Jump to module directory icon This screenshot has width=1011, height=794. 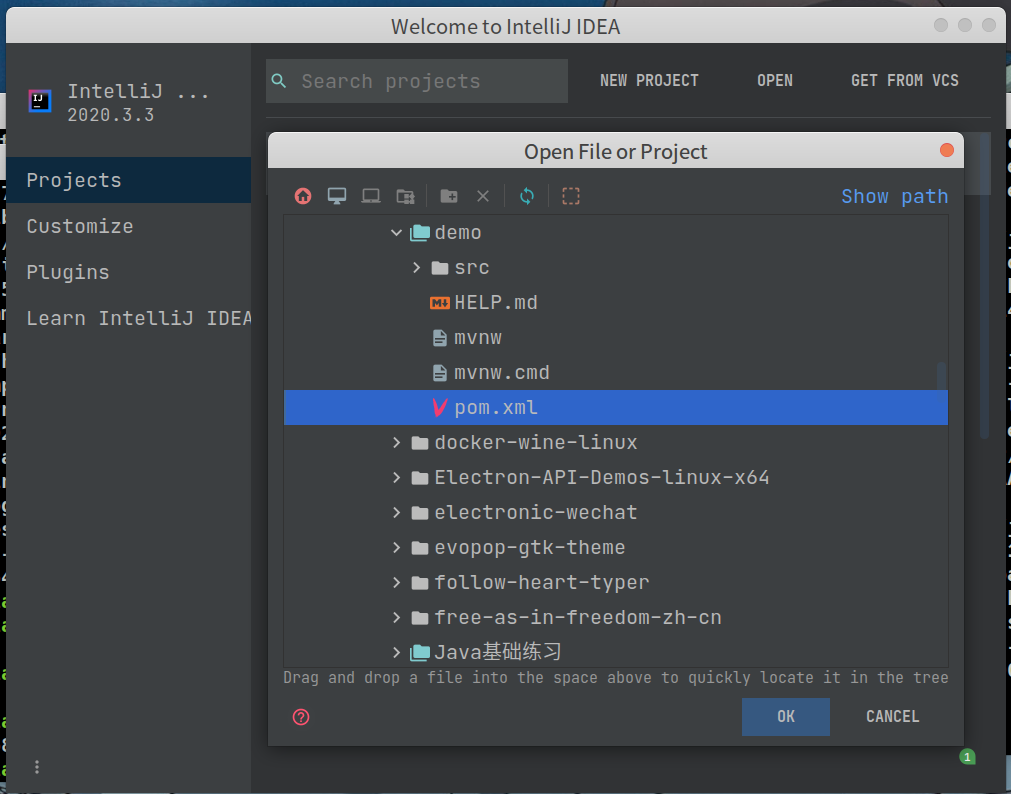(406, 196)
